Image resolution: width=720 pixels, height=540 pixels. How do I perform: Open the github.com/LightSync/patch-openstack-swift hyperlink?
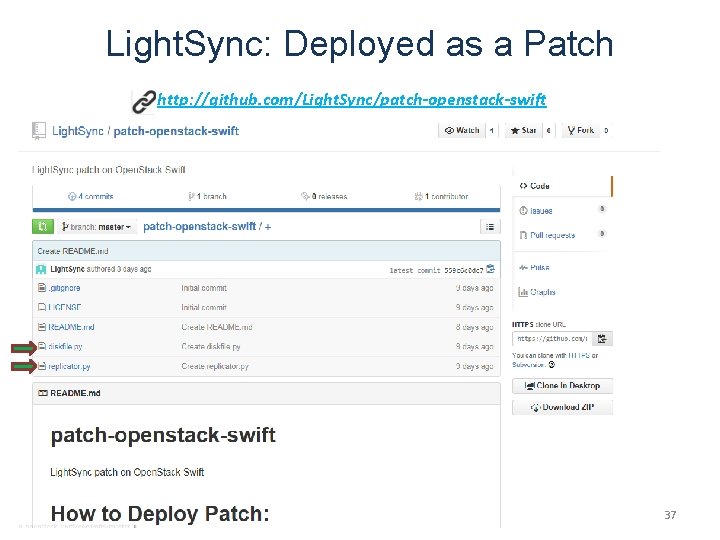coord(351,100)
